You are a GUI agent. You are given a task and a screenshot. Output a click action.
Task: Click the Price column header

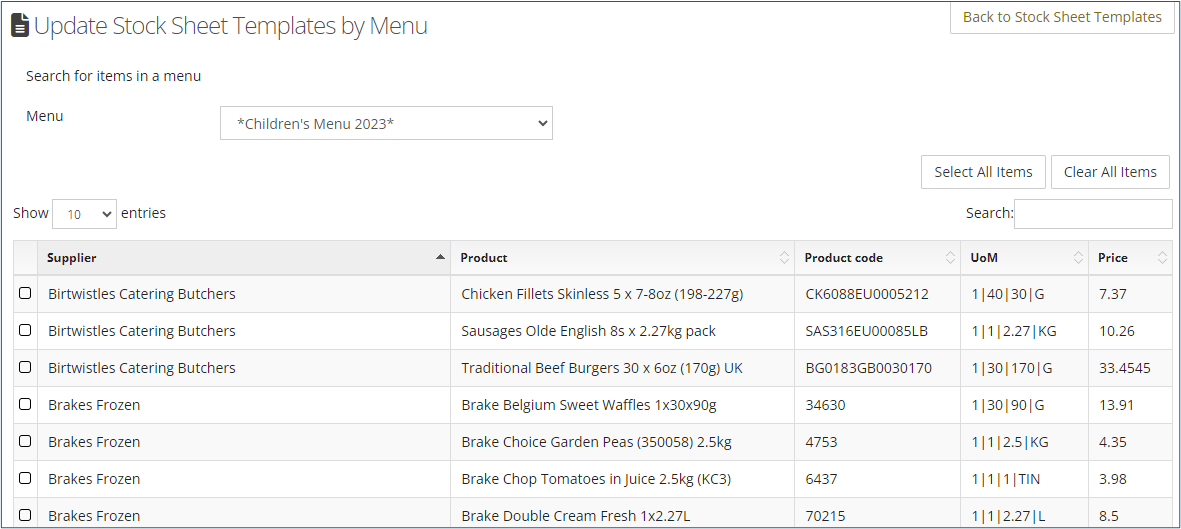point(1131,258)
